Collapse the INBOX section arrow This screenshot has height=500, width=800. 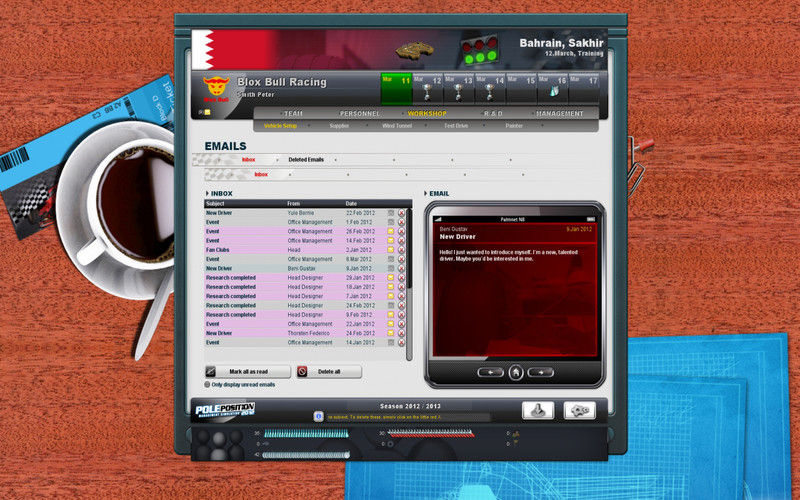click(x=207, y=193)
